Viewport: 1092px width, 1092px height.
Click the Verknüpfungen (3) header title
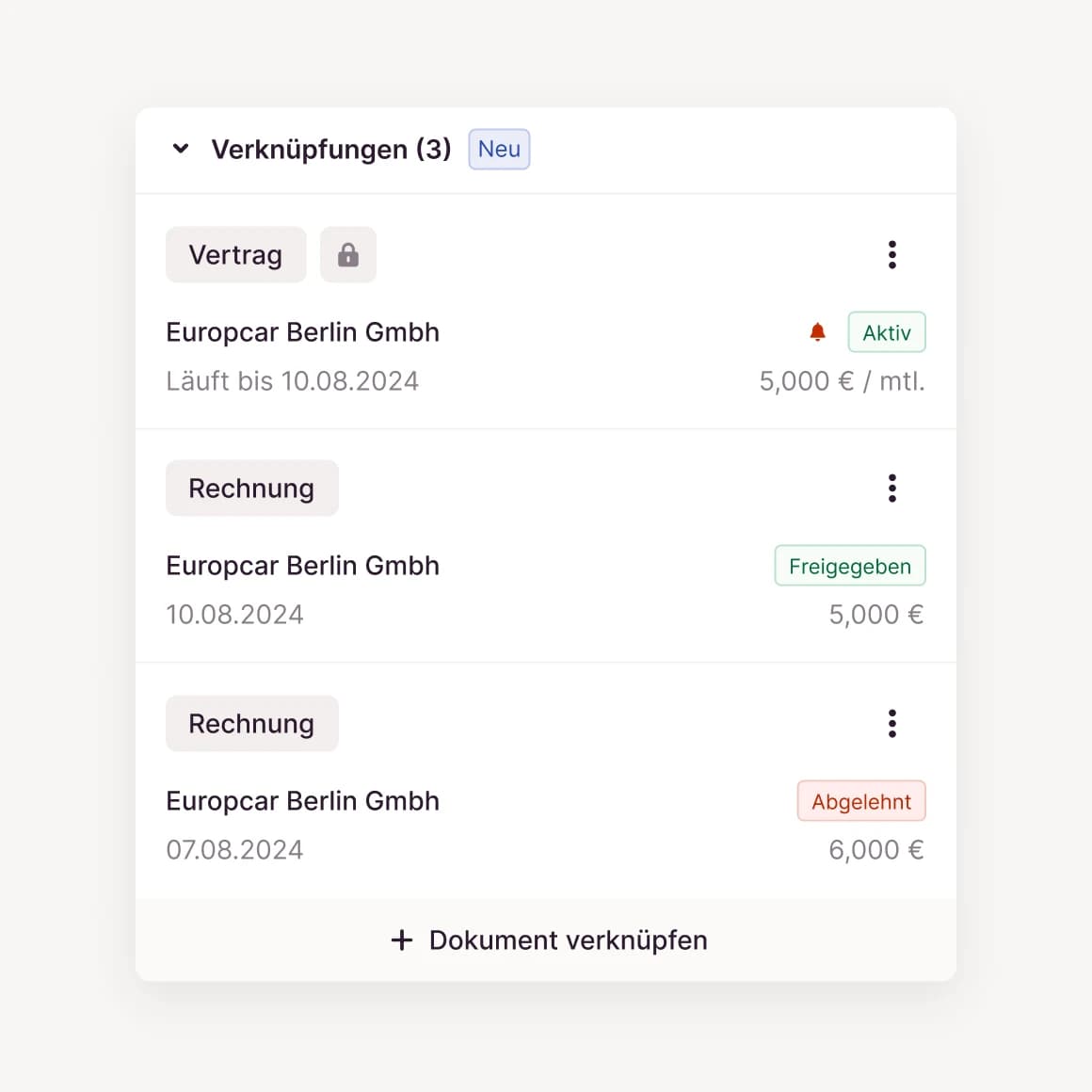[331, 150]
